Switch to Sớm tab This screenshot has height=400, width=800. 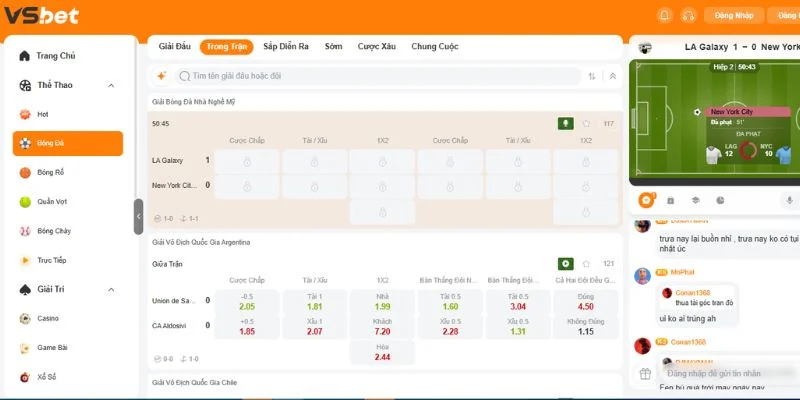coord(333,46)
